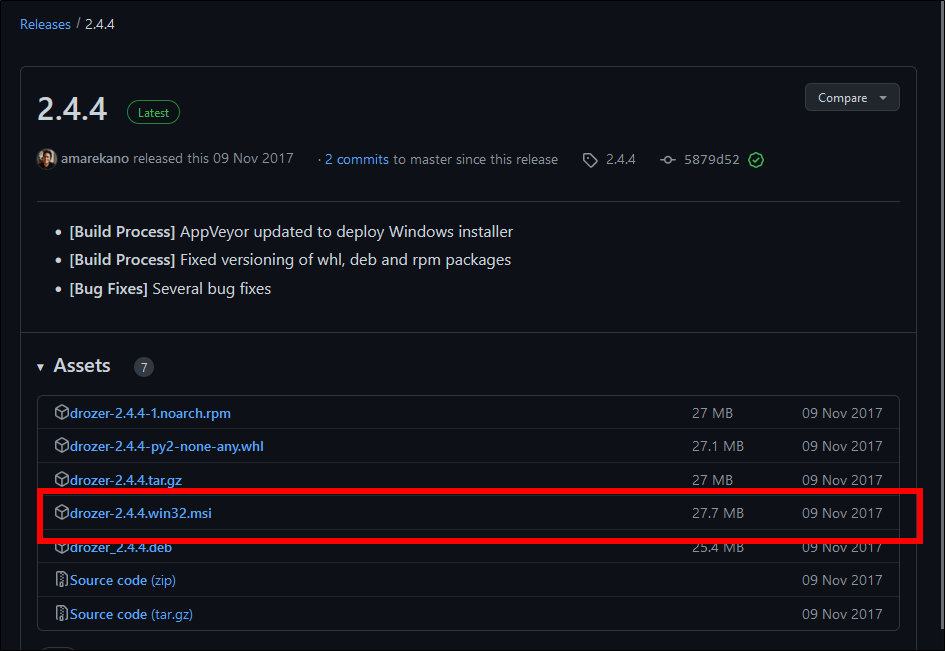The height and width of the screenshot is (651, 945).
Task: Download drozer-2.4.4-1.noarch.rpm
Action: click(x=150, y=414)
